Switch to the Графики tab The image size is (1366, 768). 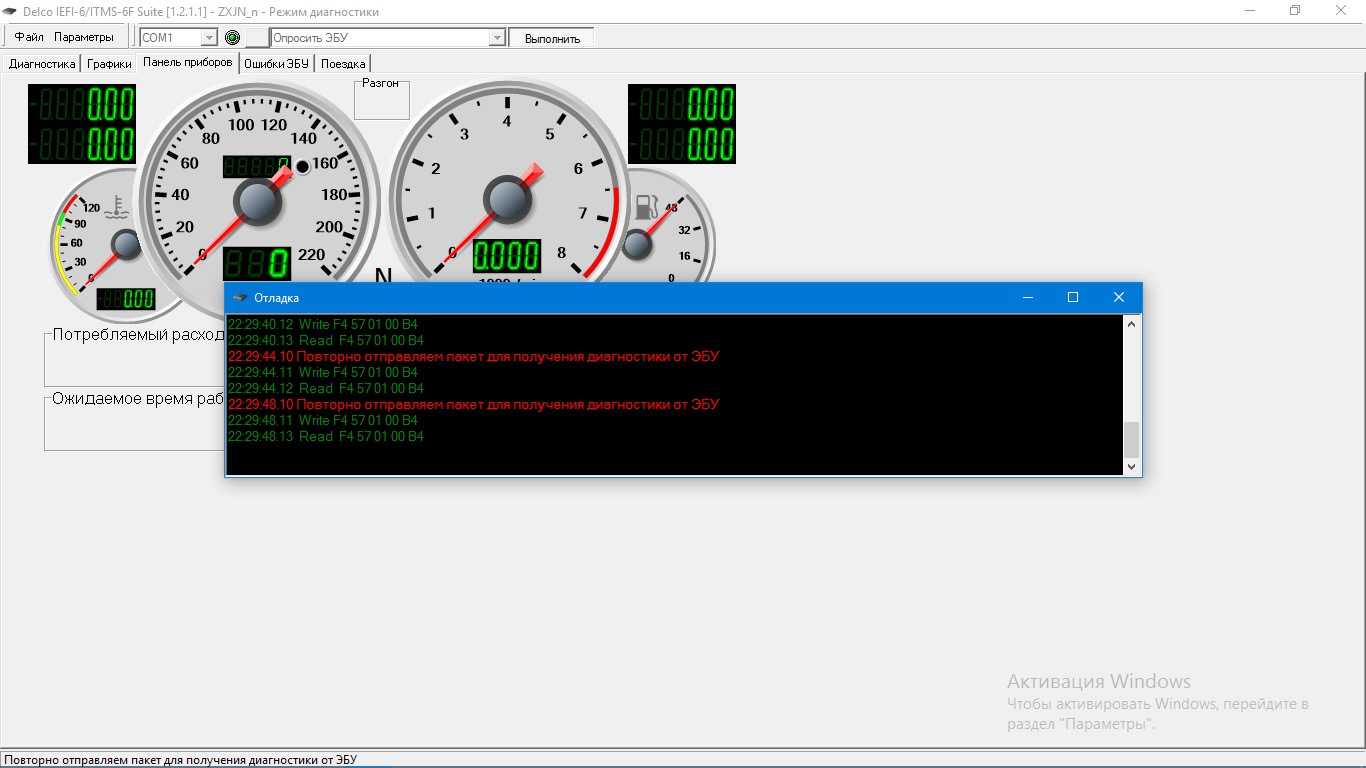click(x=109, y=64)
